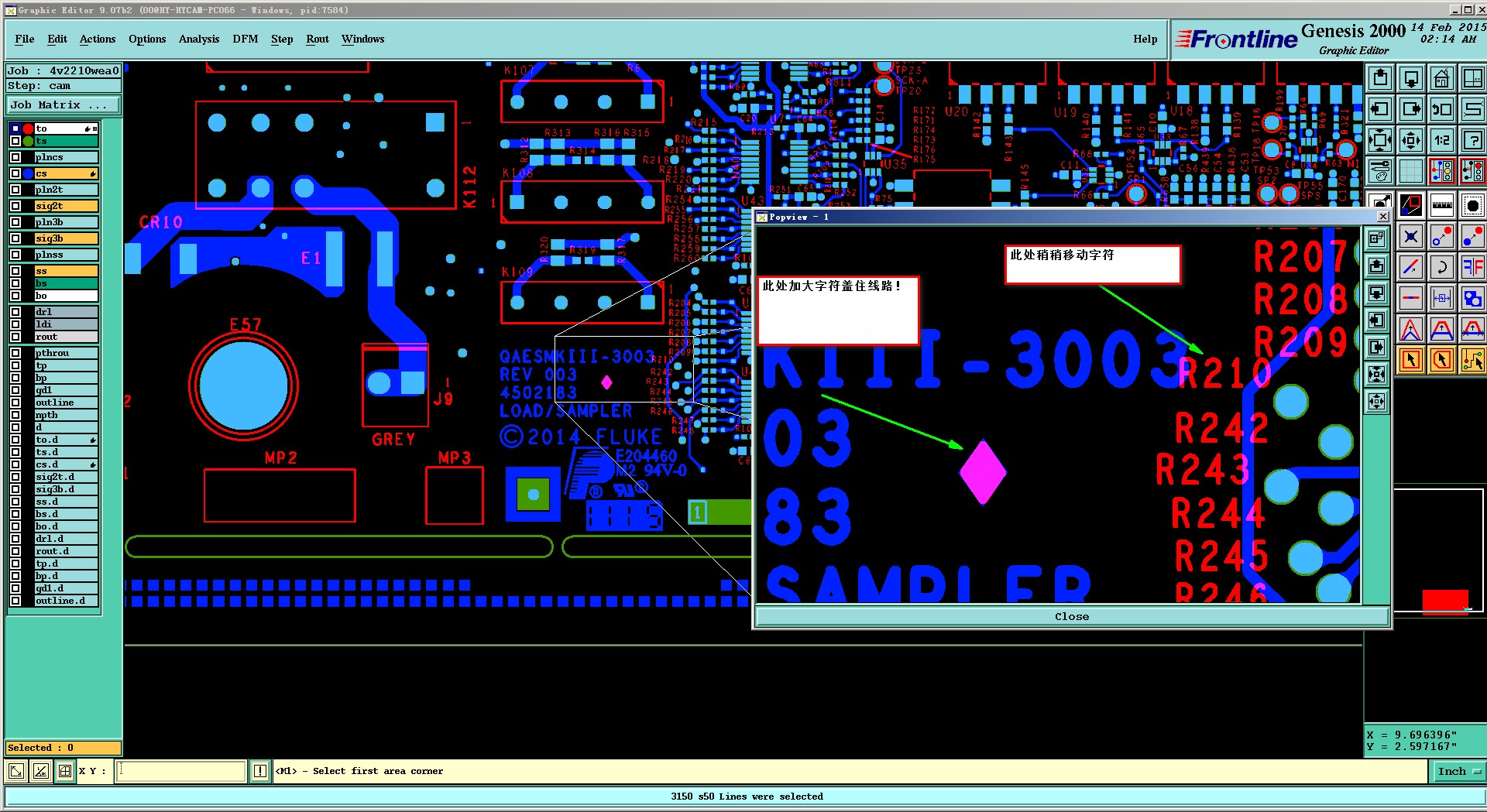1487x812 pixels.
Task: Click the pan down view icon
Action: [x=1411, y=78]
